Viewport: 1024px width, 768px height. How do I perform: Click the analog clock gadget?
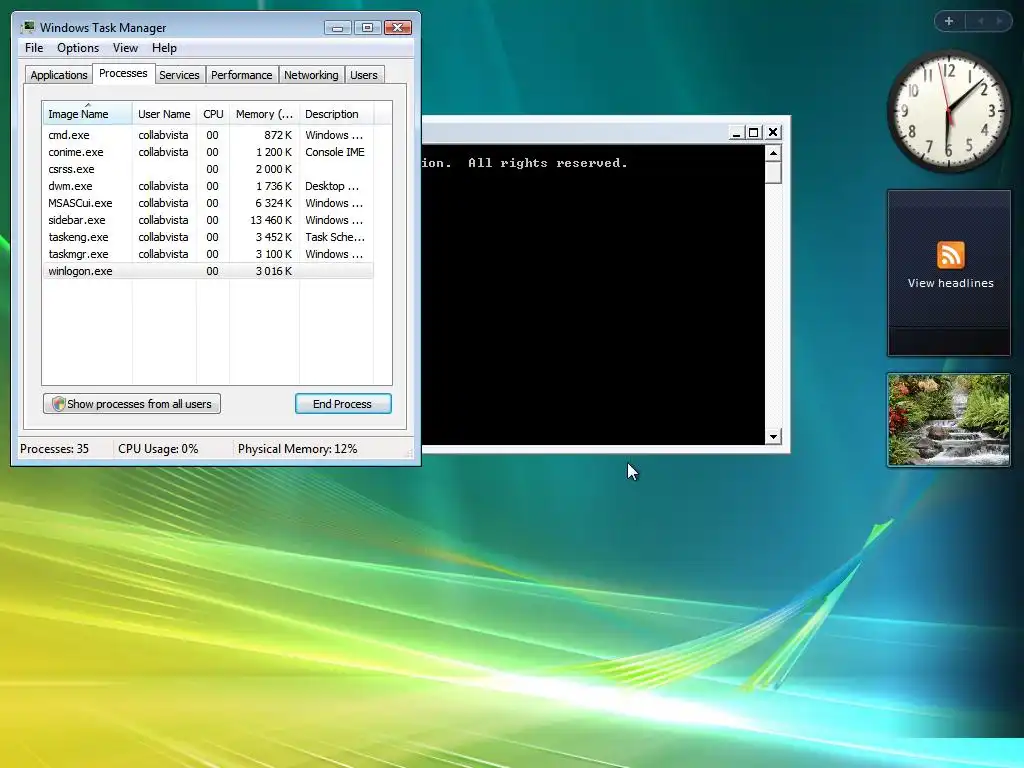948,112
